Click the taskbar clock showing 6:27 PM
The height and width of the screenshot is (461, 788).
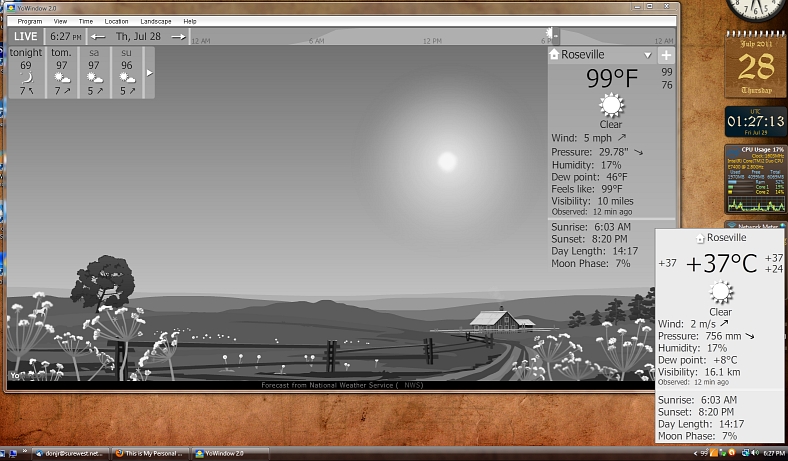774,453
